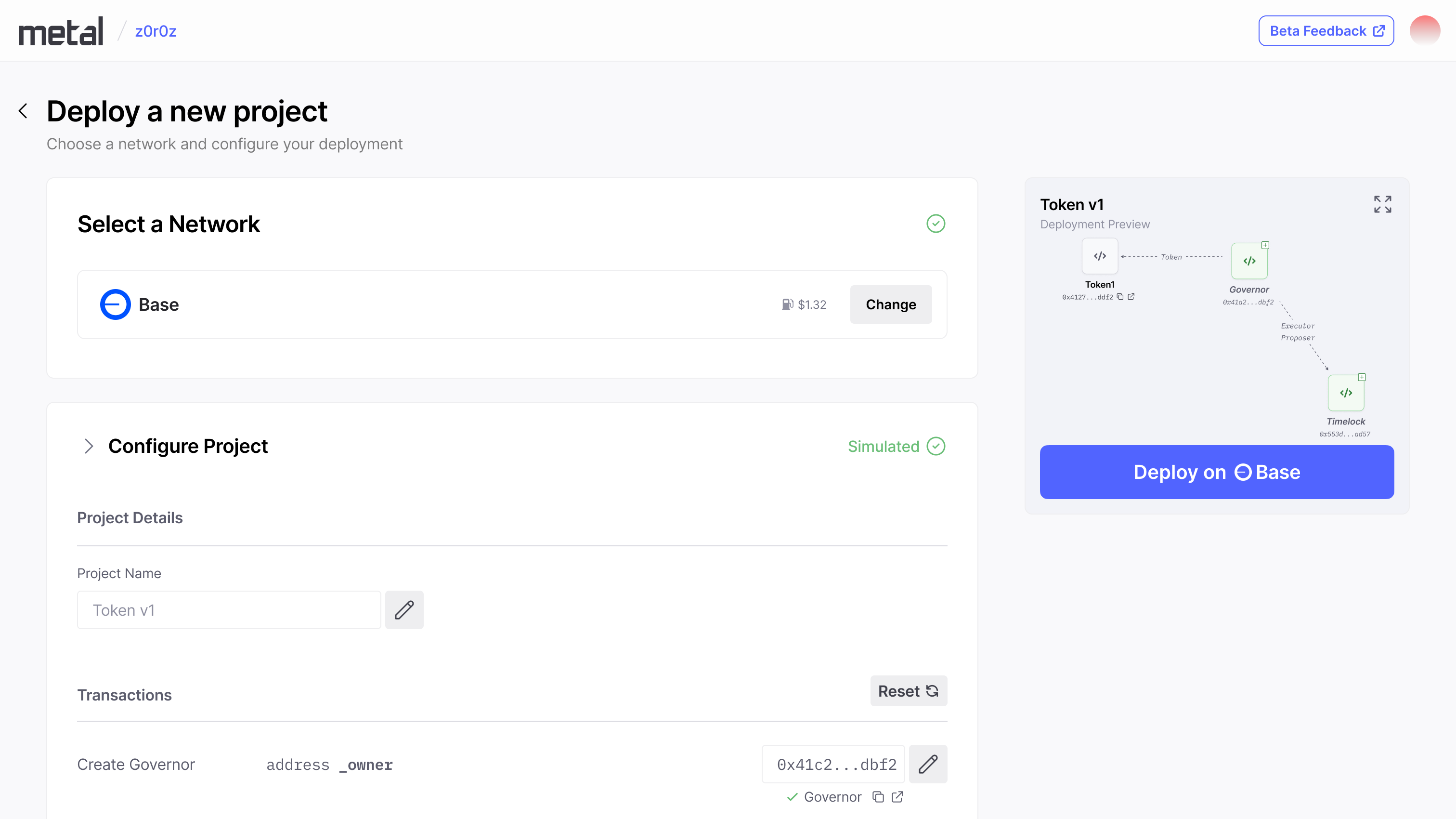Select the Timelock contract node
The width and height of the screenshot is (1456, 819).
click(x=1346, y=393)
